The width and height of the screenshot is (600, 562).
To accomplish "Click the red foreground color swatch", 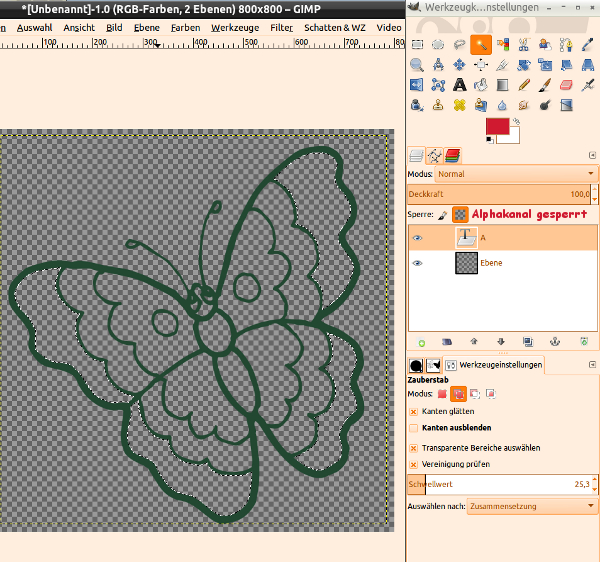I will (x=496, y=127).
